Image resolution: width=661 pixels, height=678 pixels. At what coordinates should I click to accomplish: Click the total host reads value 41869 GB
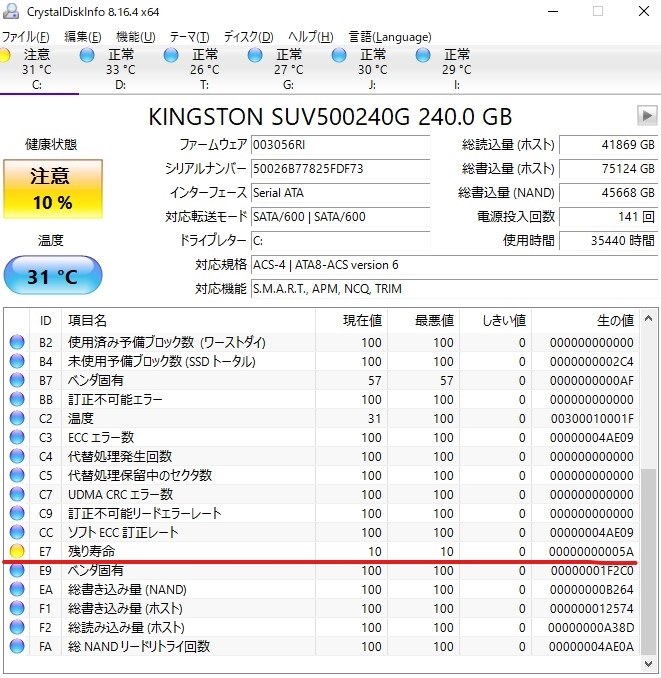(609, 145)
